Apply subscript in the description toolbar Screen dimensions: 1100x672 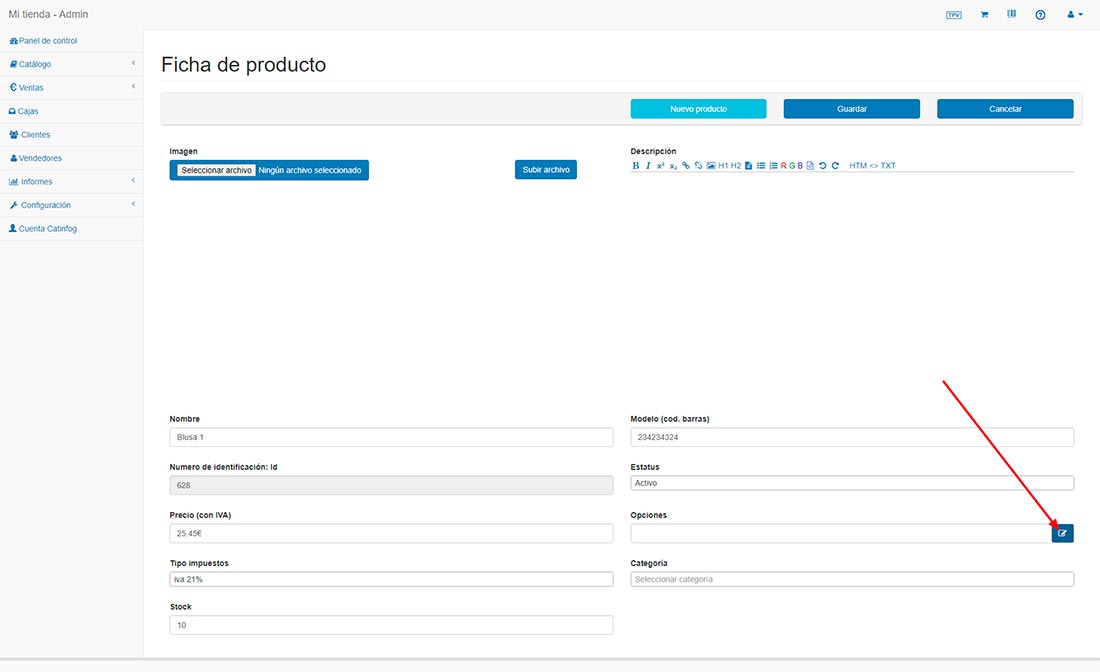click(673, 166)
